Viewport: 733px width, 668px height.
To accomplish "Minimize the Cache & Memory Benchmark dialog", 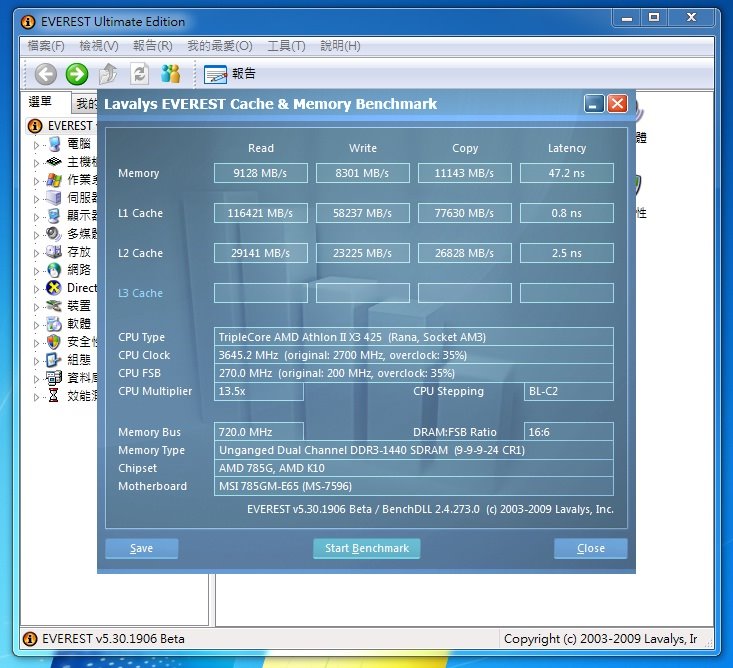I will tap(594, 104).
